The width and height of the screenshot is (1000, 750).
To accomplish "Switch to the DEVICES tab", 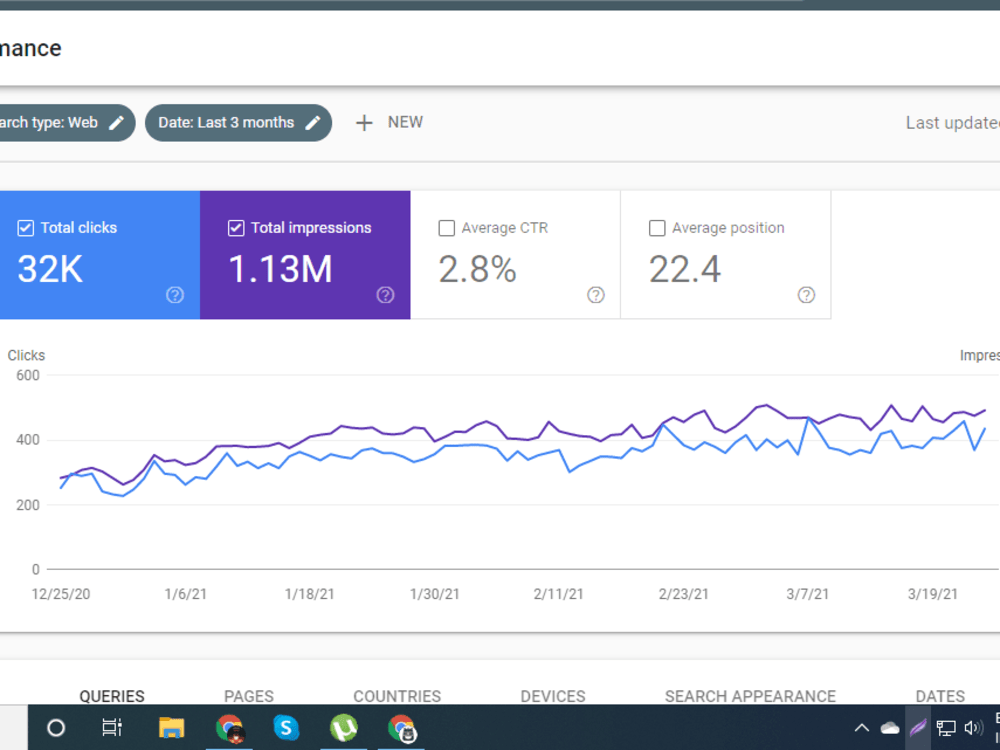I will [553, 696].
